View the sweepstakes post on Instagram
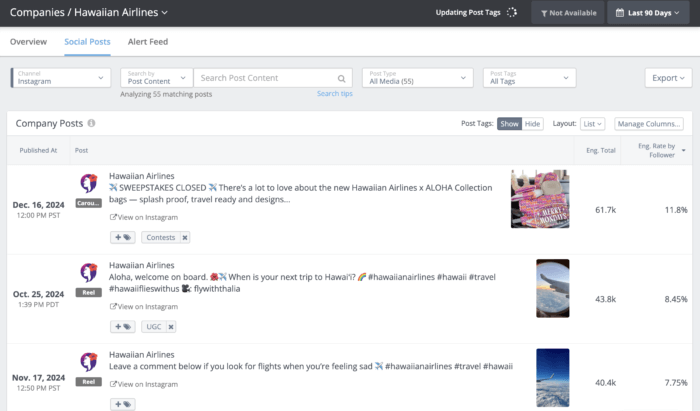 pos(144,217)
